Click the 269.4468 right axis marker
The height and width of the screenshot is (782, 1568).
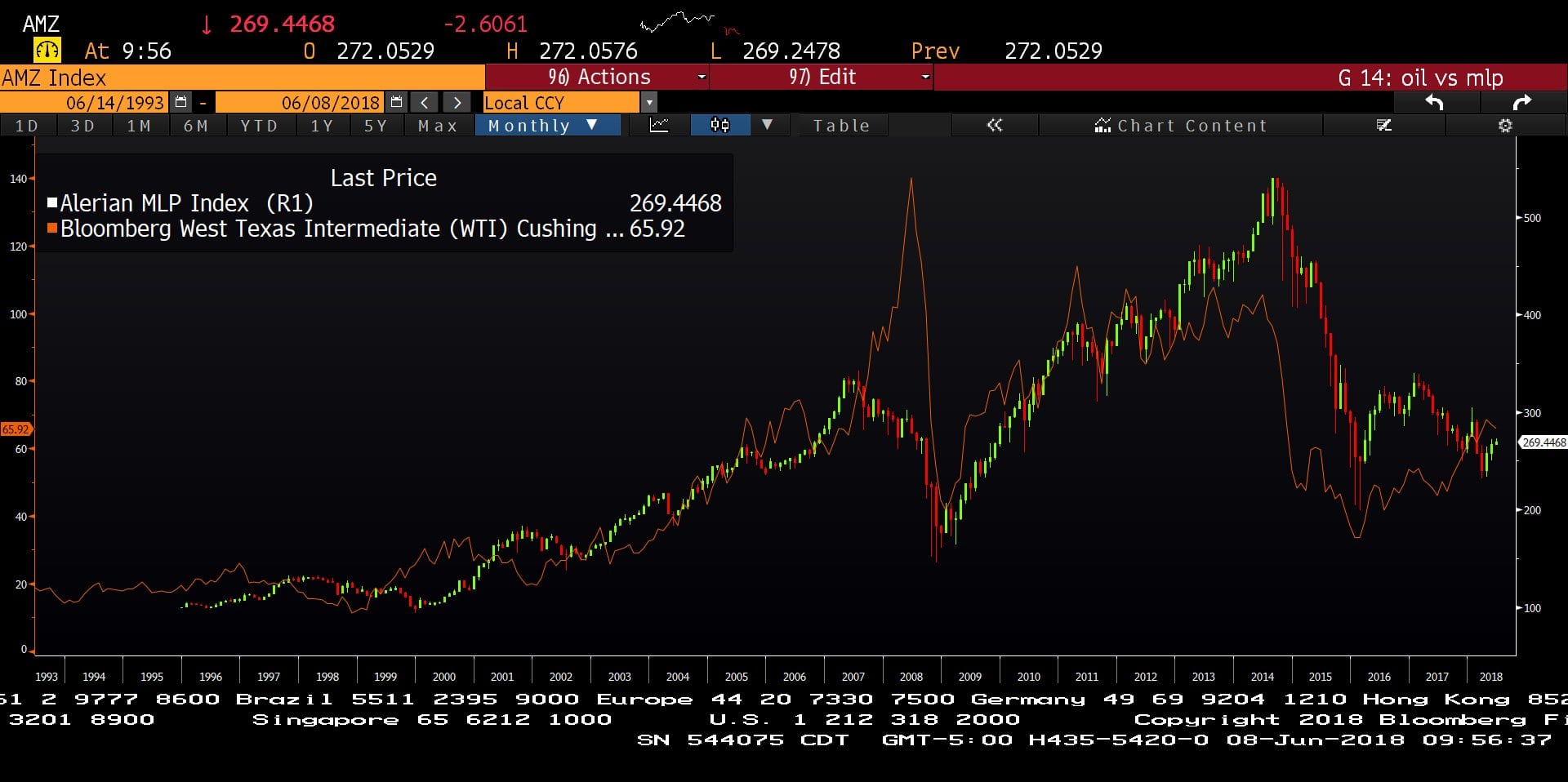pyautogui.click(x=1543, y=442)
